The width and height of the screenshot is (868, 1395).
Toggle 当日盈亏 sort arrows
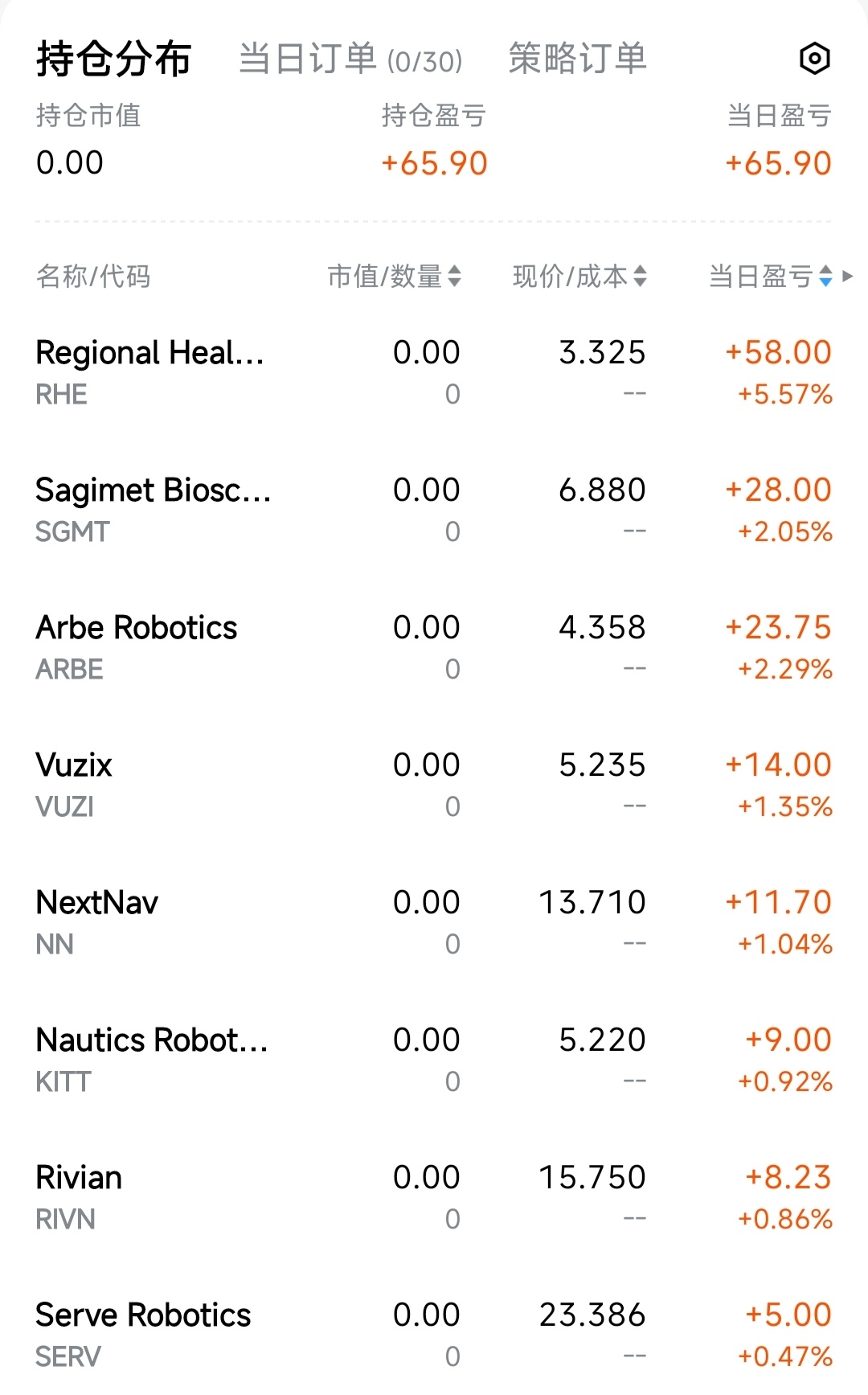(x=825, y=277)
